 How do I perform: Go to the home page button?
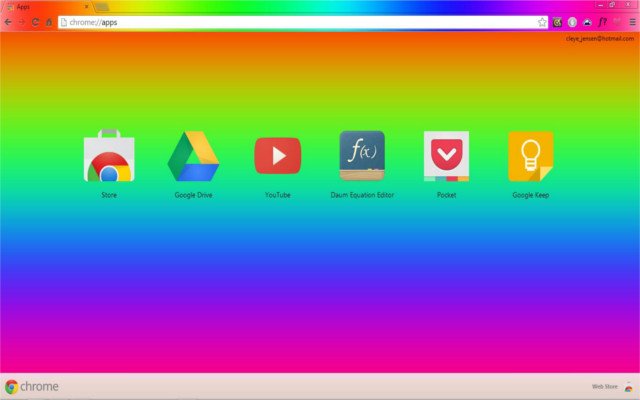(49, 22)
